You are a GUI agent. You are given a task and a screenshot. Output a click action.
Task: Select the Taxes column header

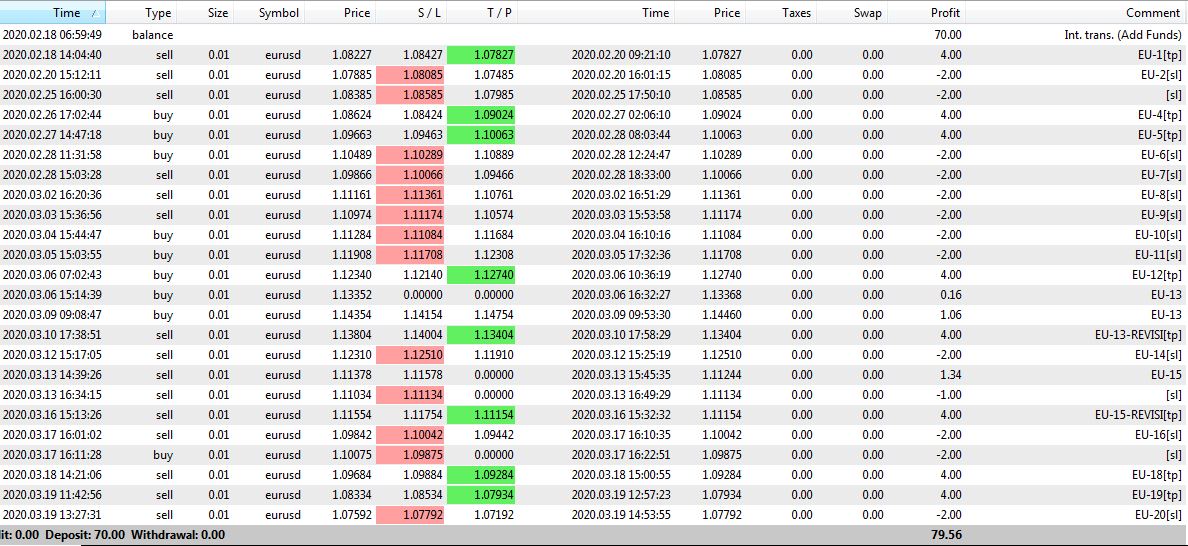tap(796, 13)
